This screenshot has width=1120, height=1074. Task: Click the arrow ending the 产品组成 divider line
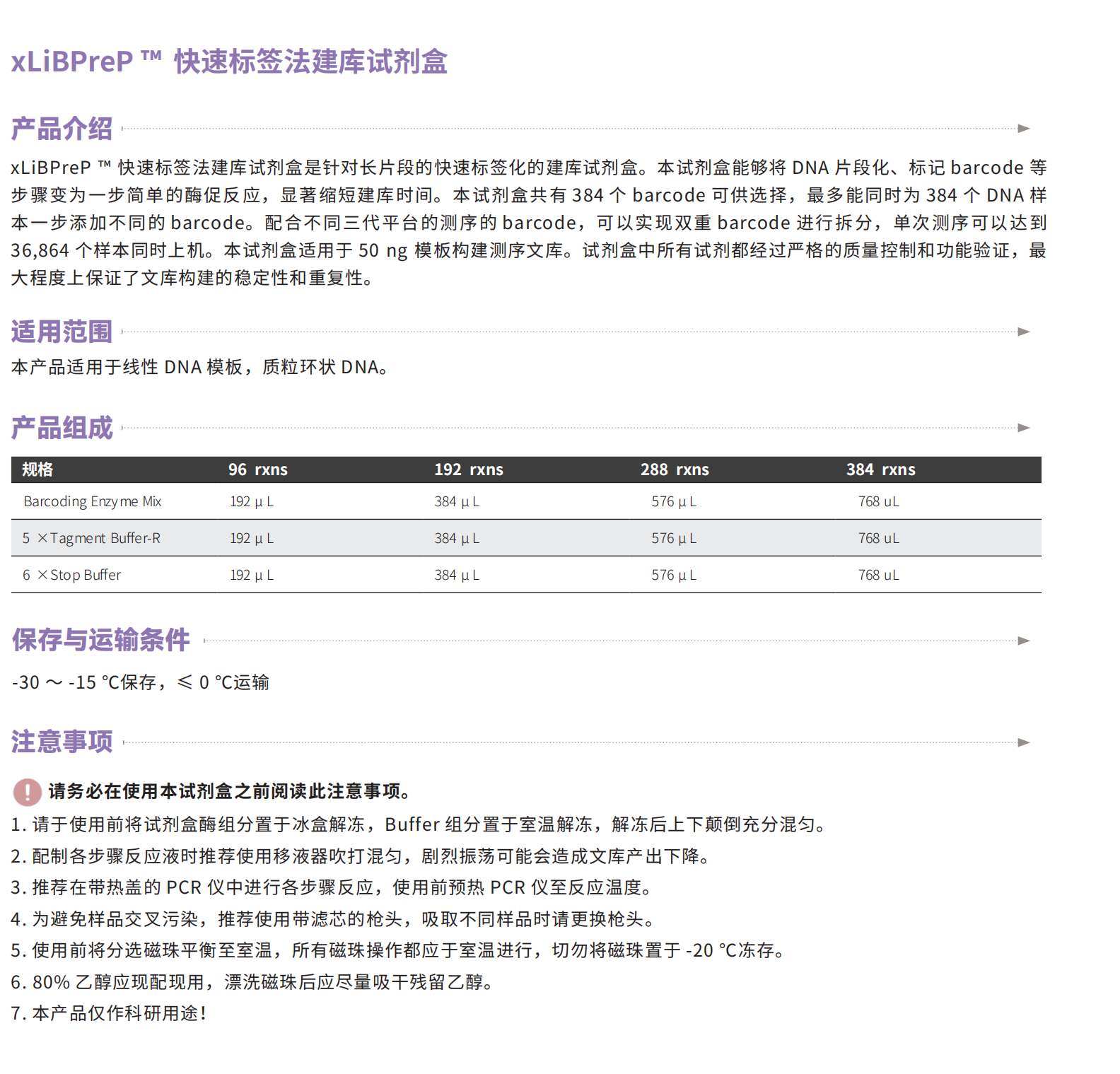[x=1023, y=428]
